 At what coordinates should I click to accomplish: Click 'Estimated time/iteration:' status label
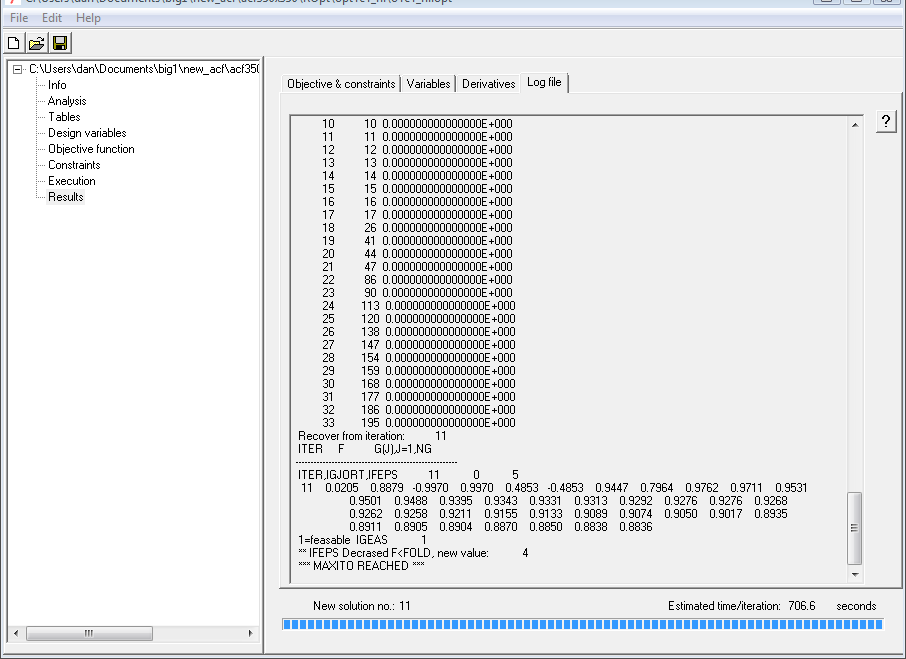(x=724, y=606)
